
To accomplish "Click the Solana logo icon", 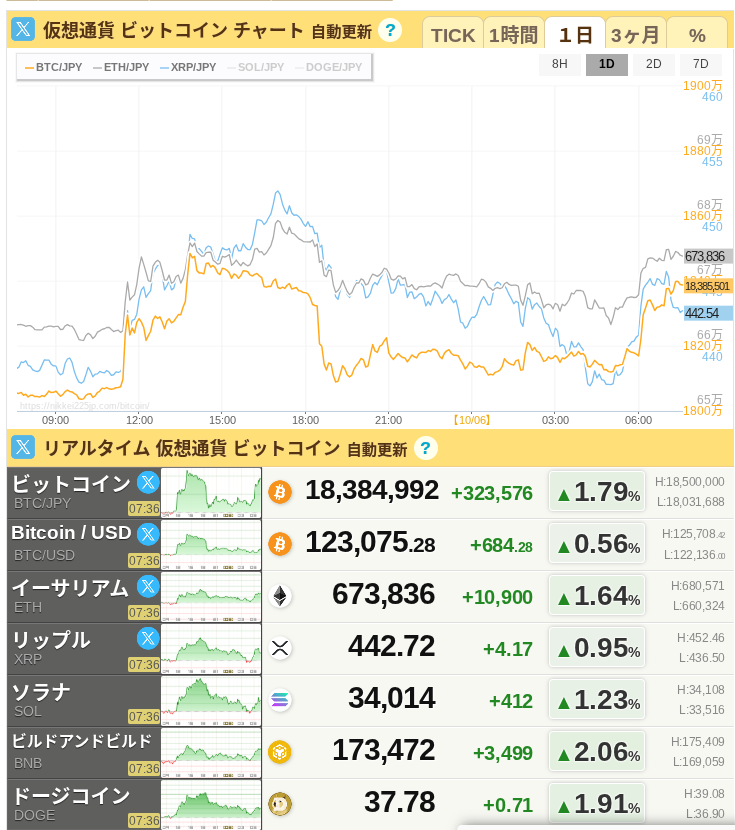I will tap(280, 700).
